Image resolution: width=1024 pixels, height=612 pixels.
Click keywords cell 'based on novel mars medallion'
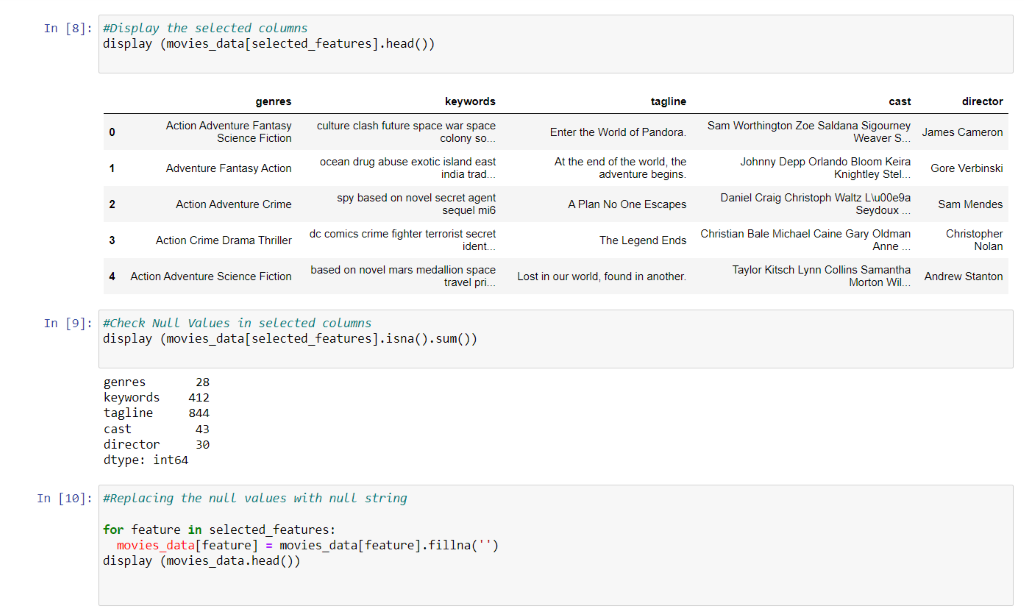403,276
